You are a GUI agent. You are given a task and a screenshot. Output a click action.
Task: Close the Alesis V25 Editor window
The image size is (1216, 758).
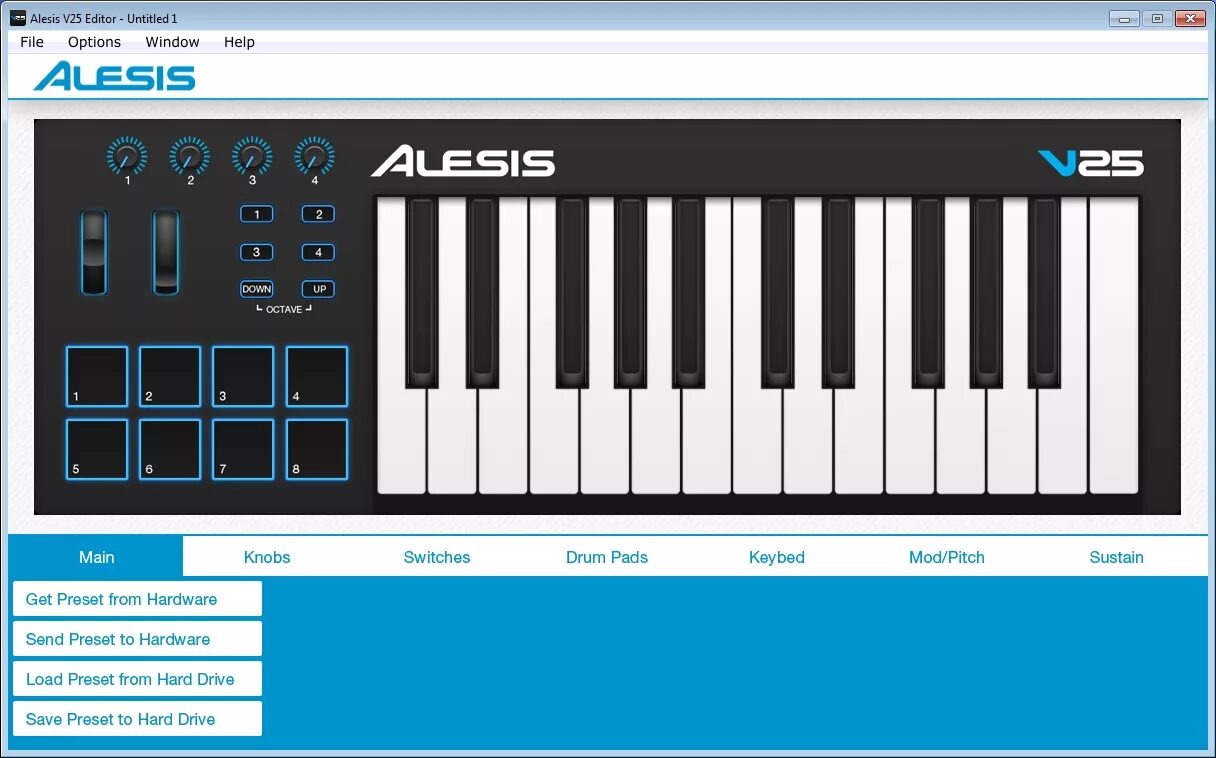1190,18
